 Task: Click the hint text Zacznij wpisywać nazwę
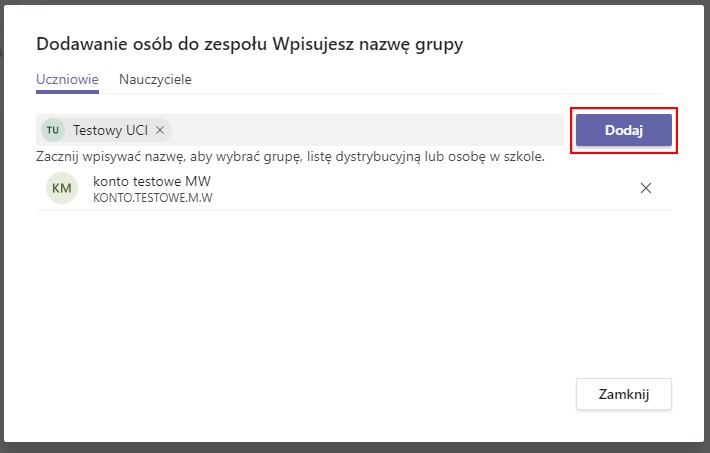coord(111,157)
